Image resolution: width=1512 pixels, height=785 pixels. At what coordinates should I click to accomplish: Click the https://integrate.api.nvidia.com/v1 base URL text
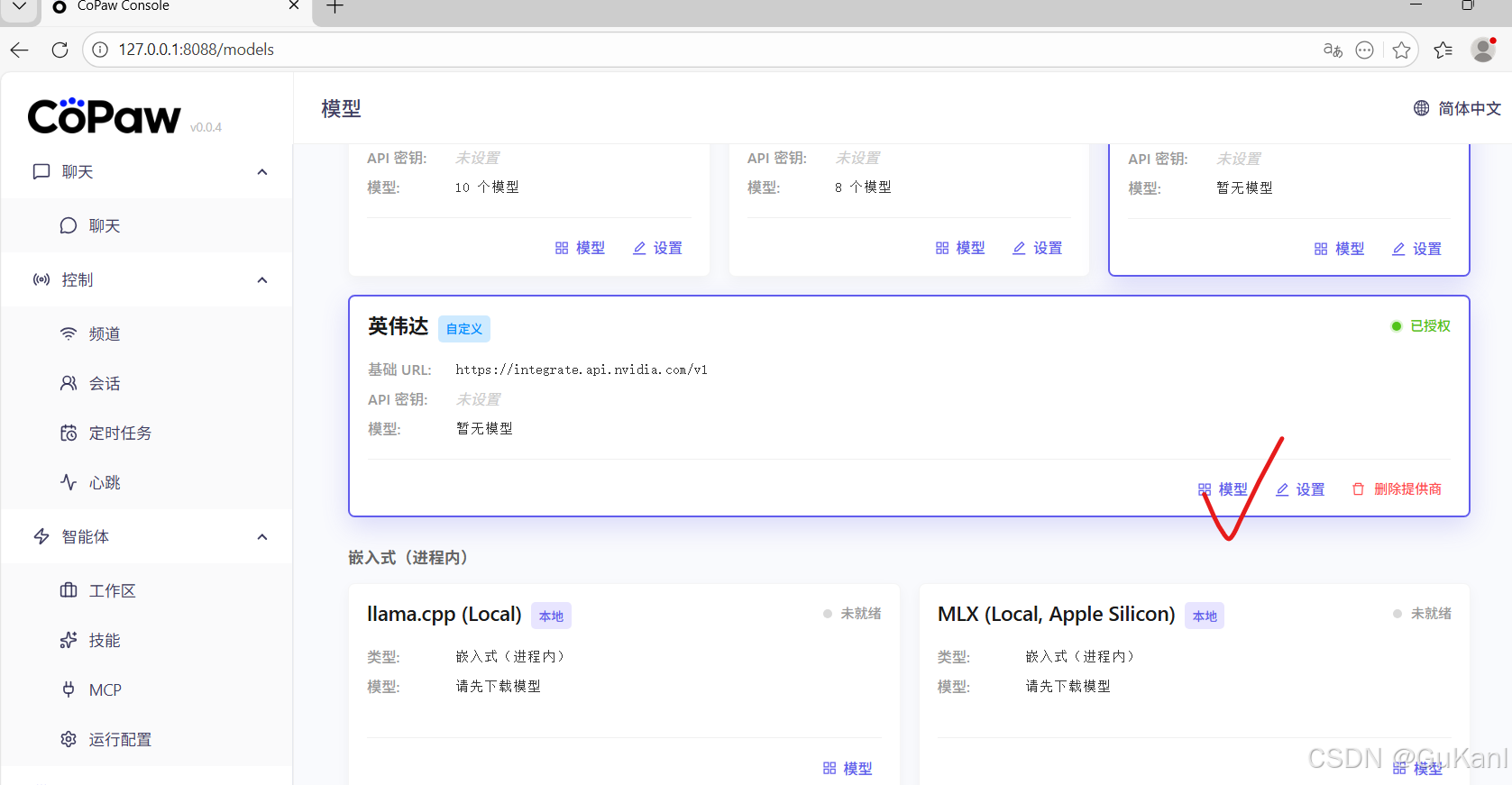point(582,370)
